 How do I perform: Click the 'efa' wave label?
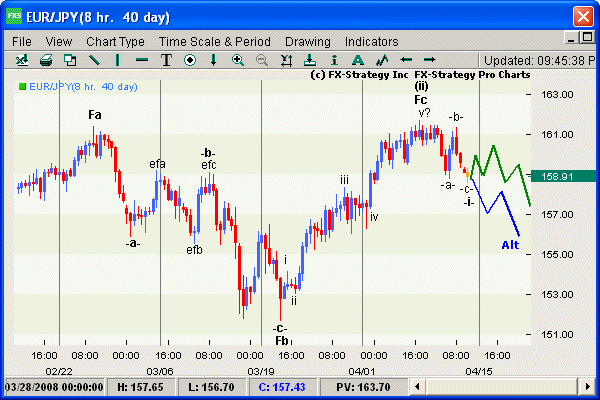(x=157, y=164)
